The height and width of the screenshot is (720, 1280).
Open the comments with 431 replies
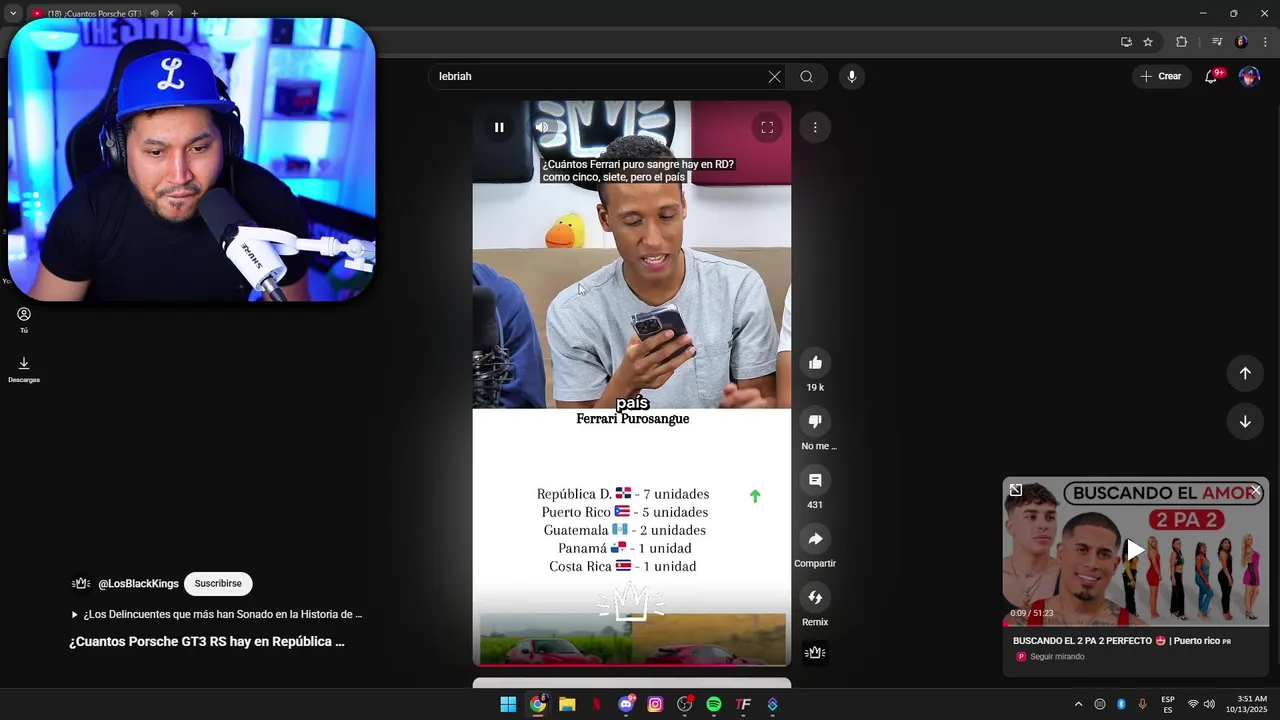click(815, 480)
